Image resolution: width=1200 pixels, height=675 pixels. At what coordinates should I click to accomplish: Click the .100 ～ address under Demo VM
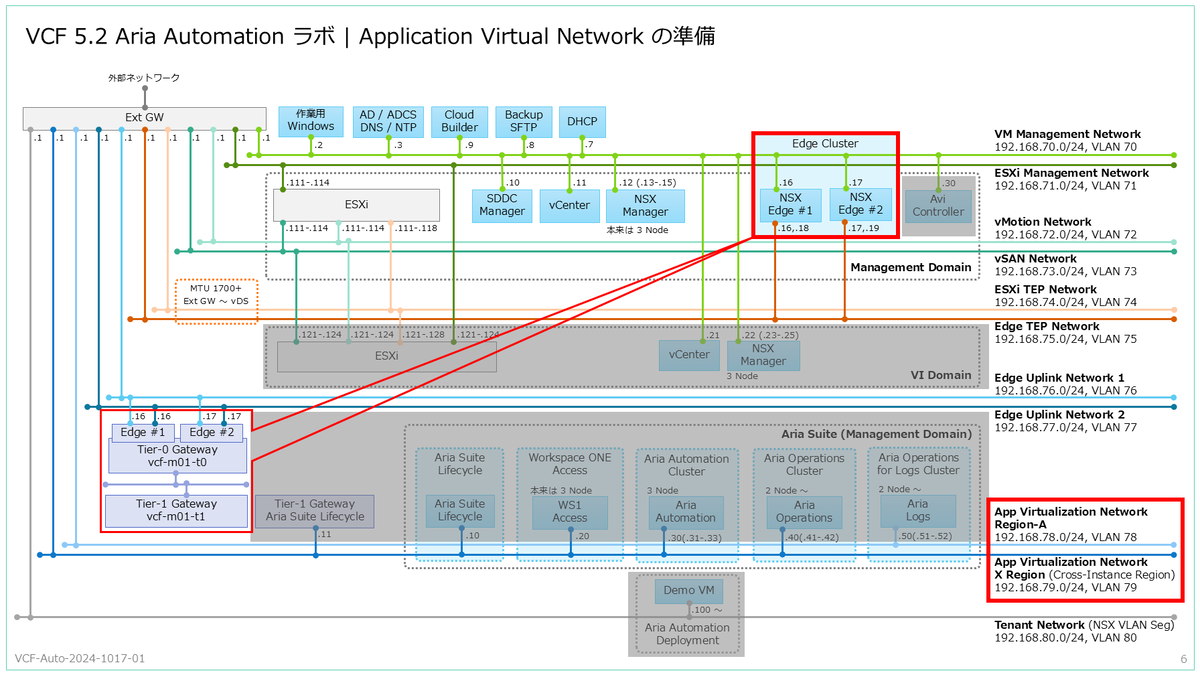pyautogui.click(x=705, y=609)
